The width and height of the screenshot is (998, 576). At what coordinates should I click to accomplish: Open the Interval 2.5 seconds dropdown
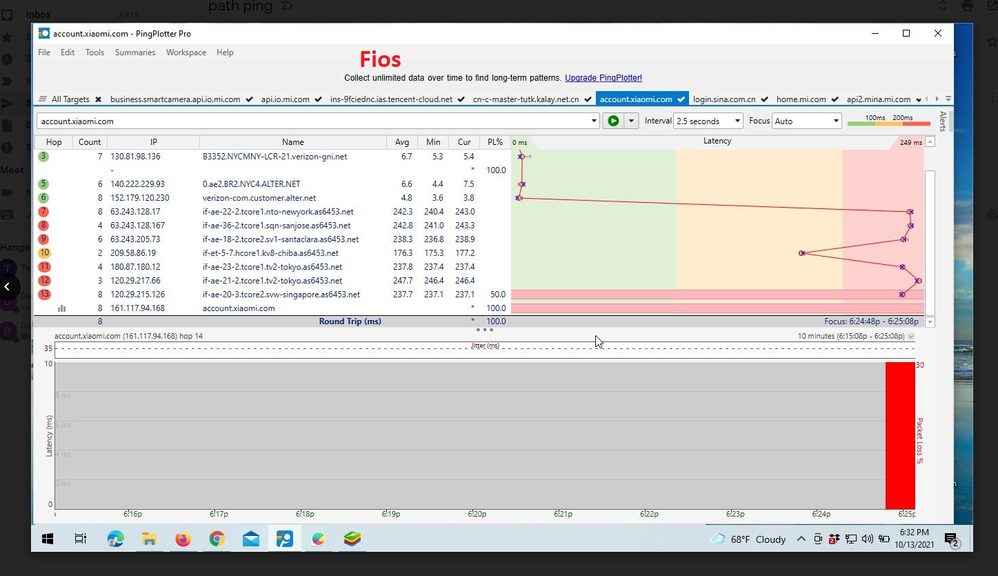pyautogui.click(x=708, y=121)
